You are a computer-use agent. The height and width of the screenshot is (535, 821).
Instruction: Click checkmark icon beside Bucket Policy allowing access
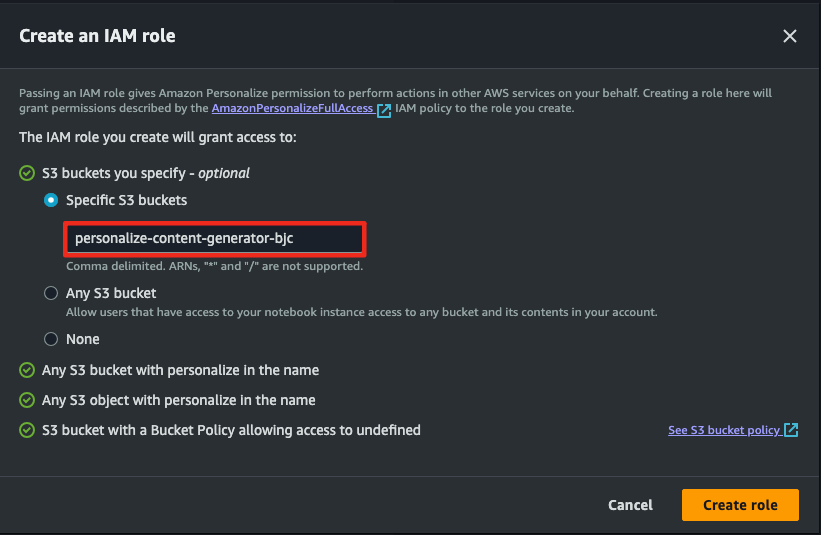click(27, 430)
